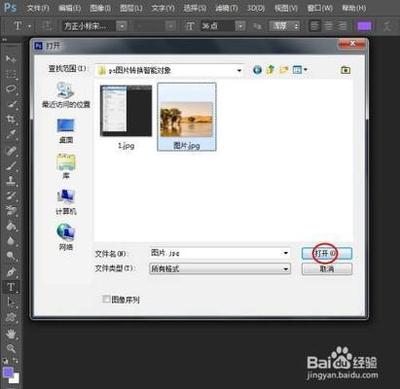Image resolution: width=400 pixels, height=389 pixels.
Task: Select the Healing Brush tool
Action: (x=11, y=150)
